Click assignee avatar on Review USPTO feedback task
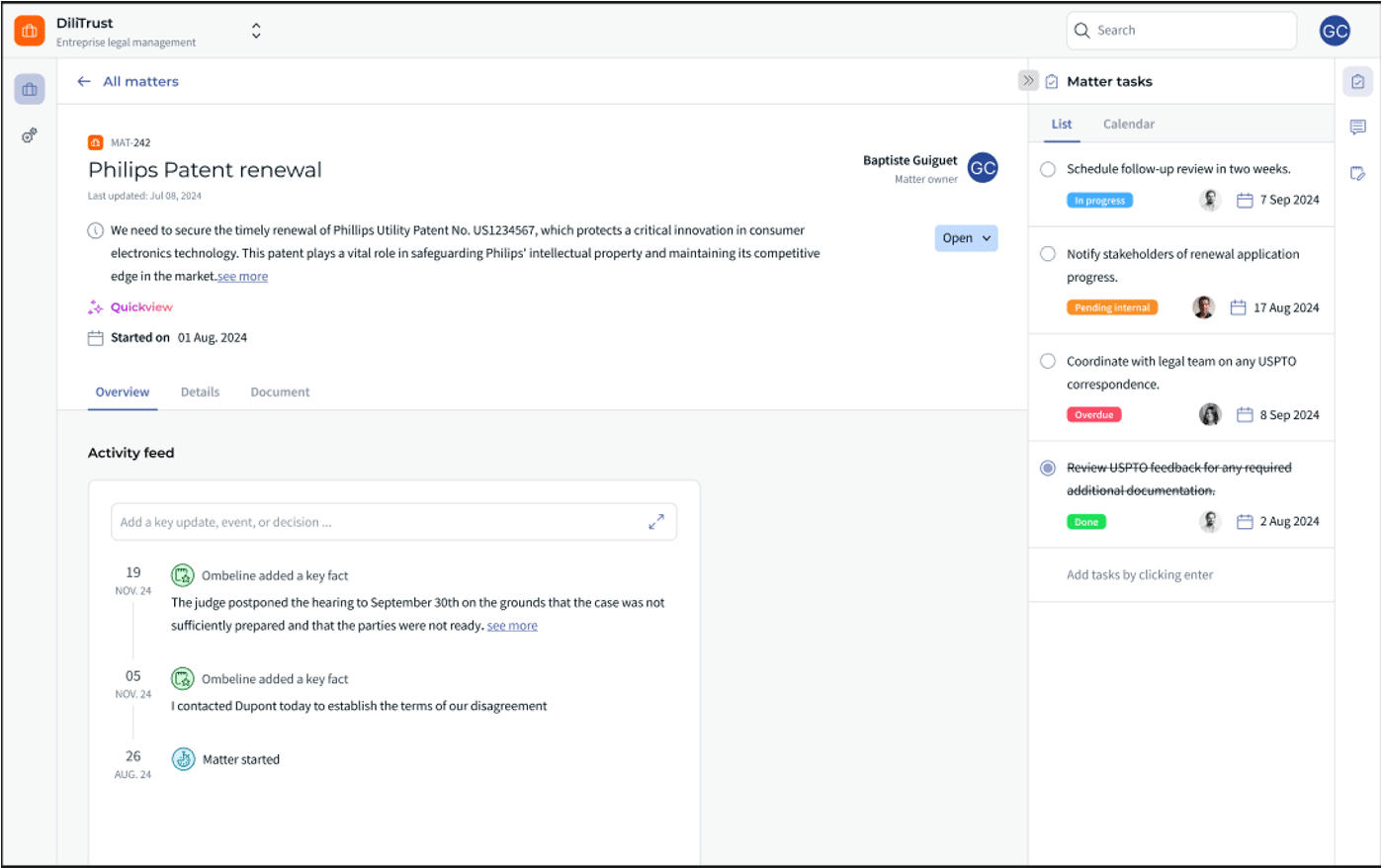The image size is (1382, 868). 1210,521
